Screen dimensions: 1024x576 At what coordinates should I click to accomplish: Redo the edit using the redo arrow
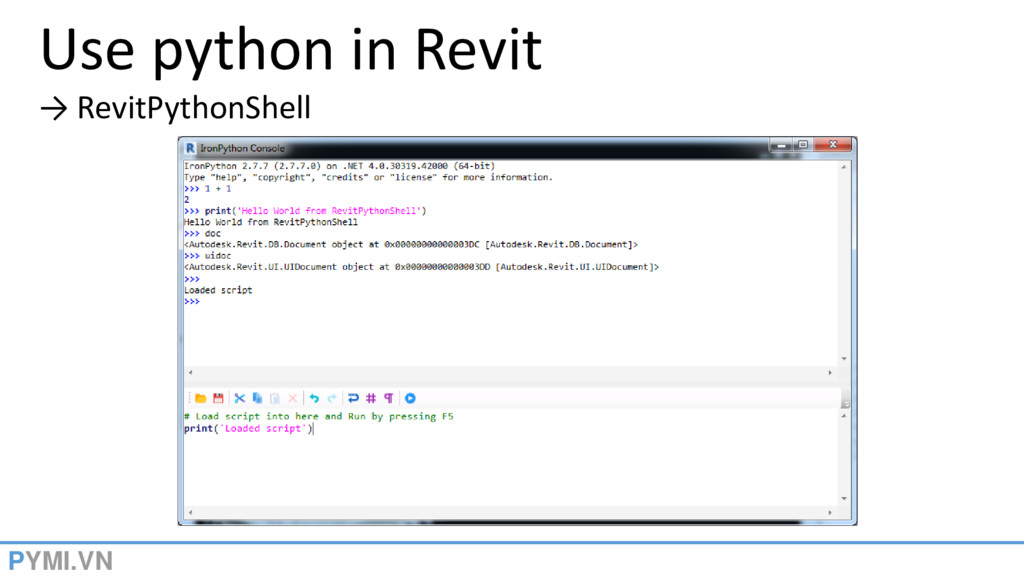click(332, 398)
